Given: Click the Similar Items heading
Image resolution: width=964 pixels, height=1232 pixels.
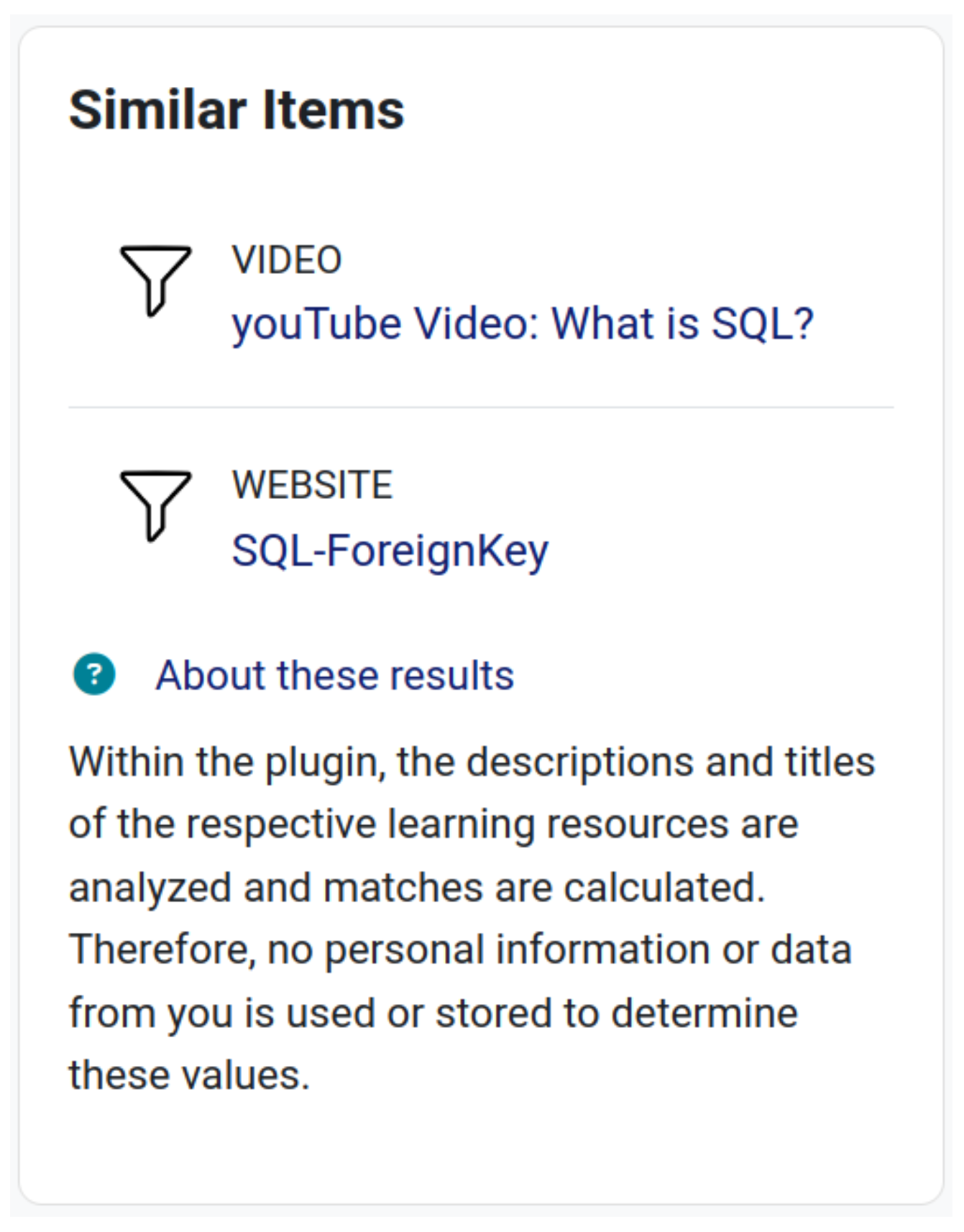Looking at the screenshot, I should [x=237, y=110].
